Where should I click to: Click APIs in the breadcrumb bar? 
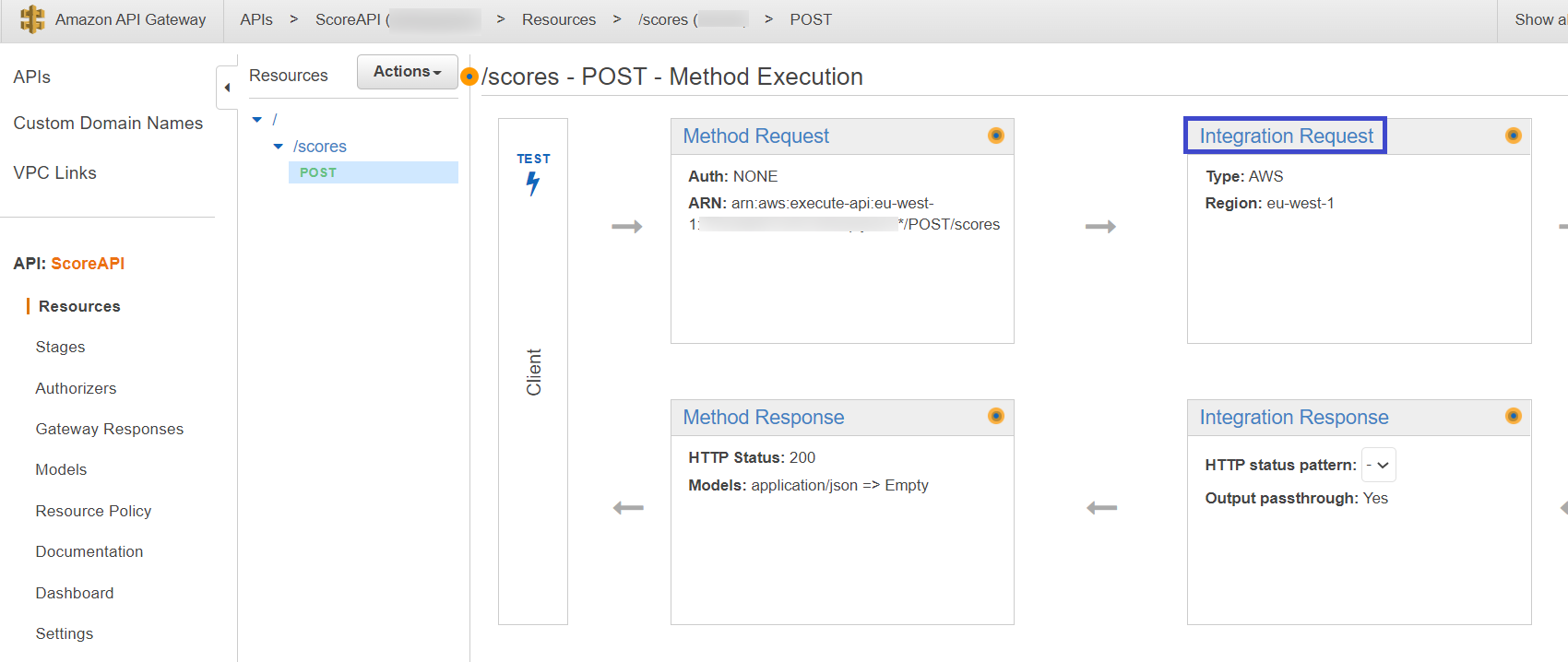[x=256, y=19]
